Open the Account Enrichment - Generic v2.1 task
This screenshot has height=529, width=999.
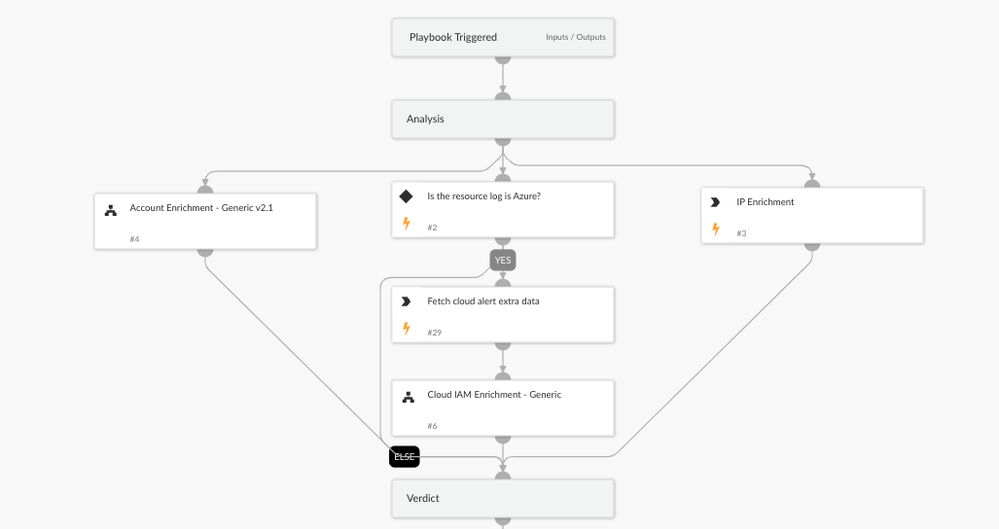(x=201, y=208)
